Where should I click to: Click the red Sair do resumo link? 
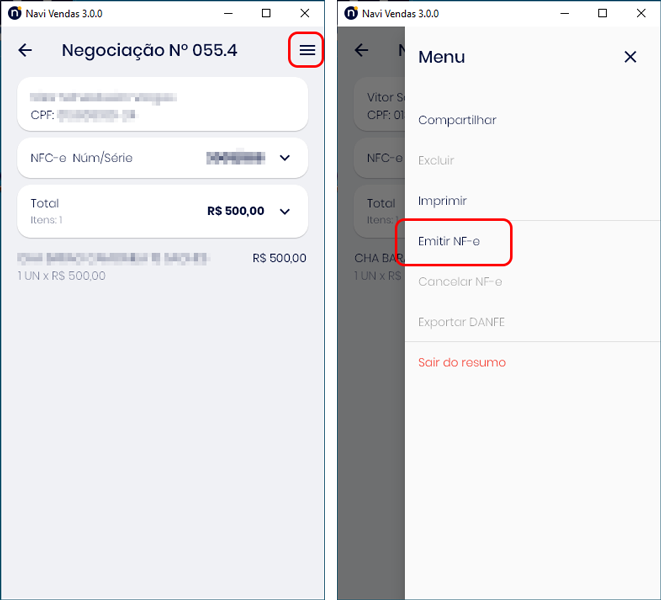(x=462, y=363)
